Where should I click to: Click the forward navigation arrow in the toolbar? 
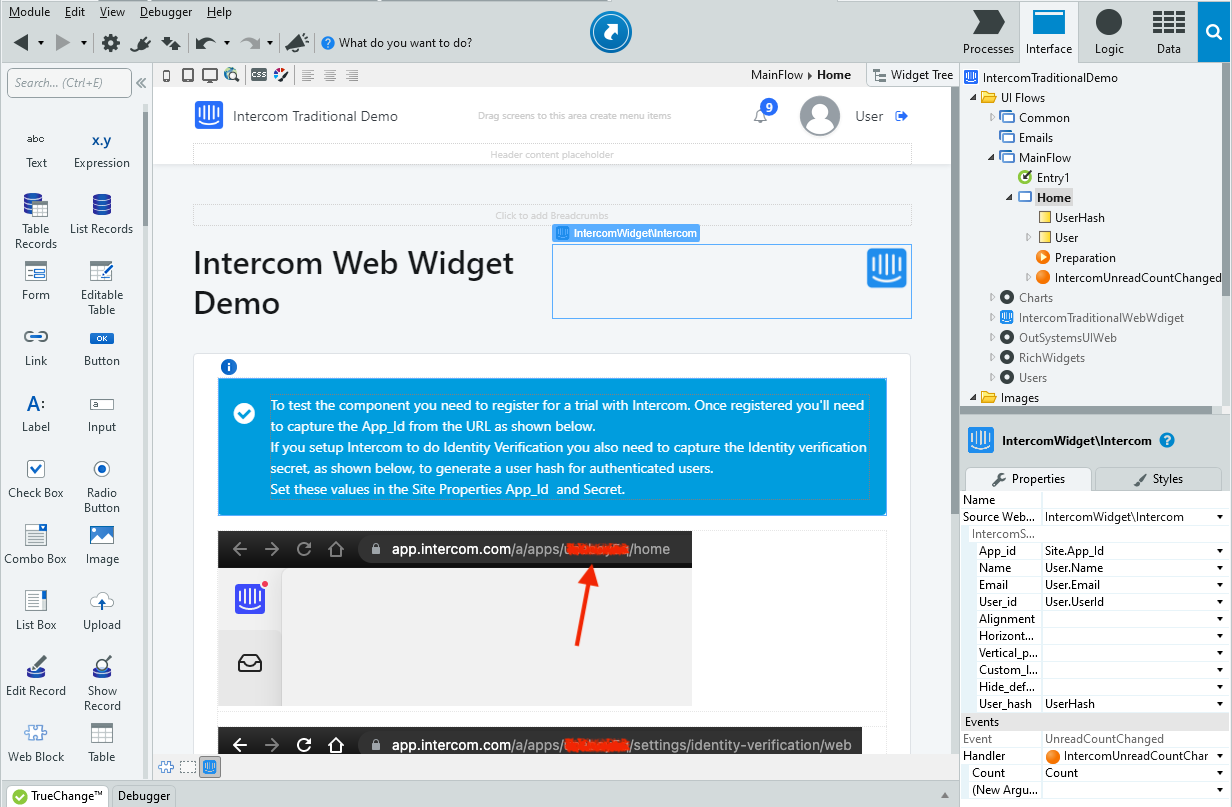click(x=63, y=43)
